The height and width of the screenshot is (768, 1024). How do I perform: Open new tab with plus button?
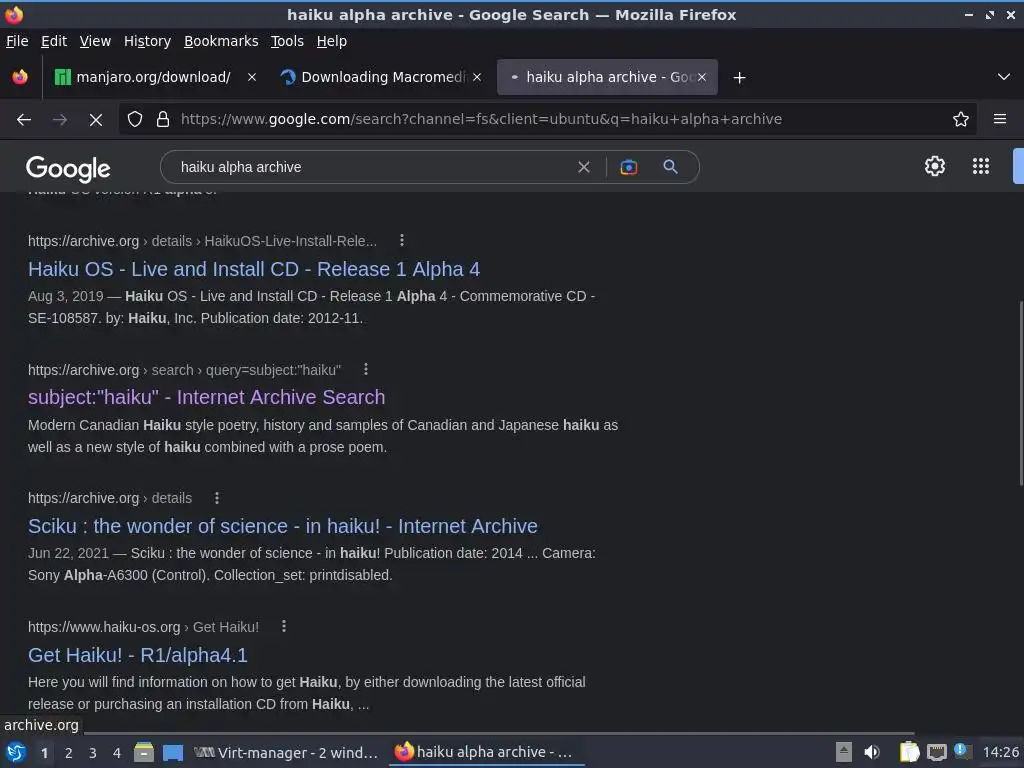pyautogui.click(x=739, y=78)
